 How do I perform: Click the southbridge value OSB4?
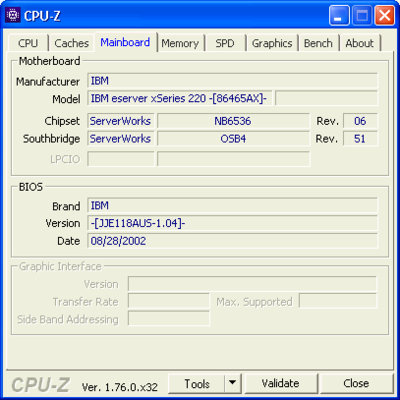point(233,139)
